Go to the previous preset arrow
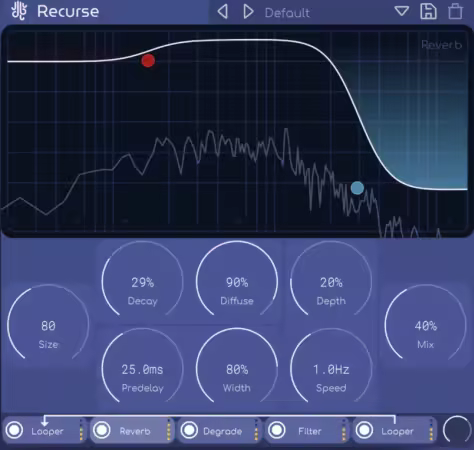 [x=223, y=12]
